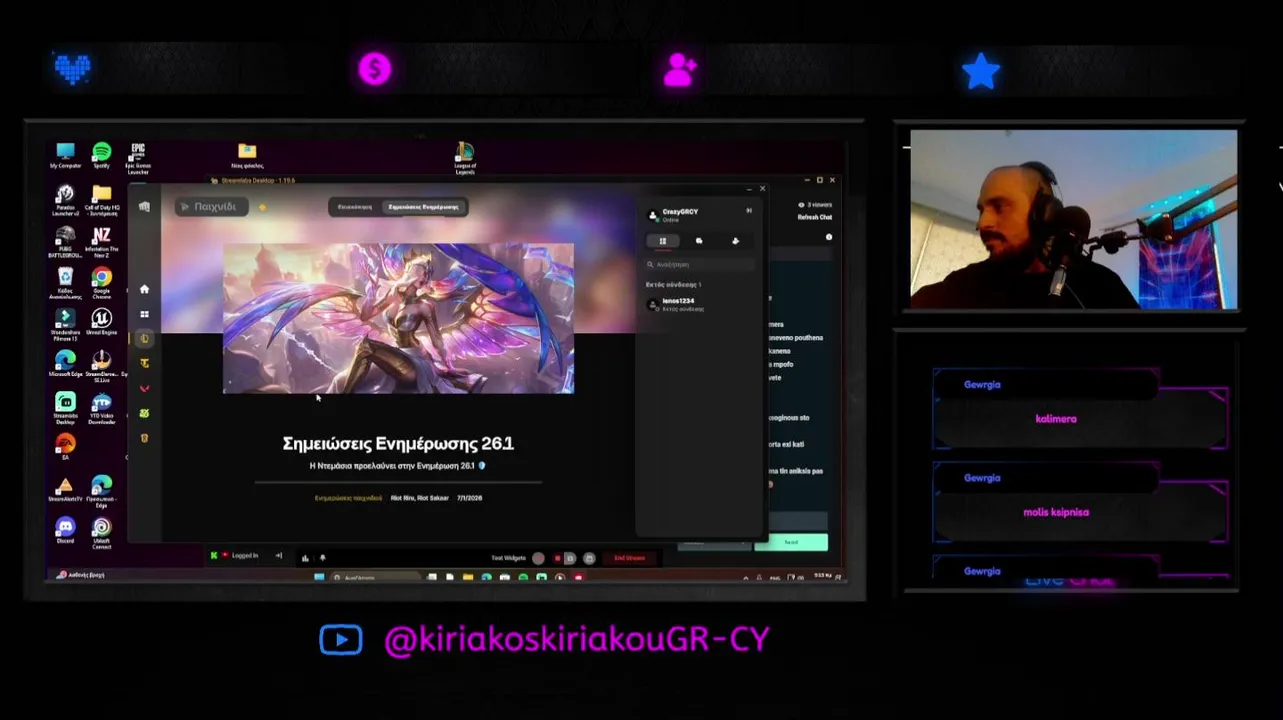The width and height of the screenshot is (1283, 720).
Task: Go to Home in the Riot client sidebar
Action: [144, 289]
